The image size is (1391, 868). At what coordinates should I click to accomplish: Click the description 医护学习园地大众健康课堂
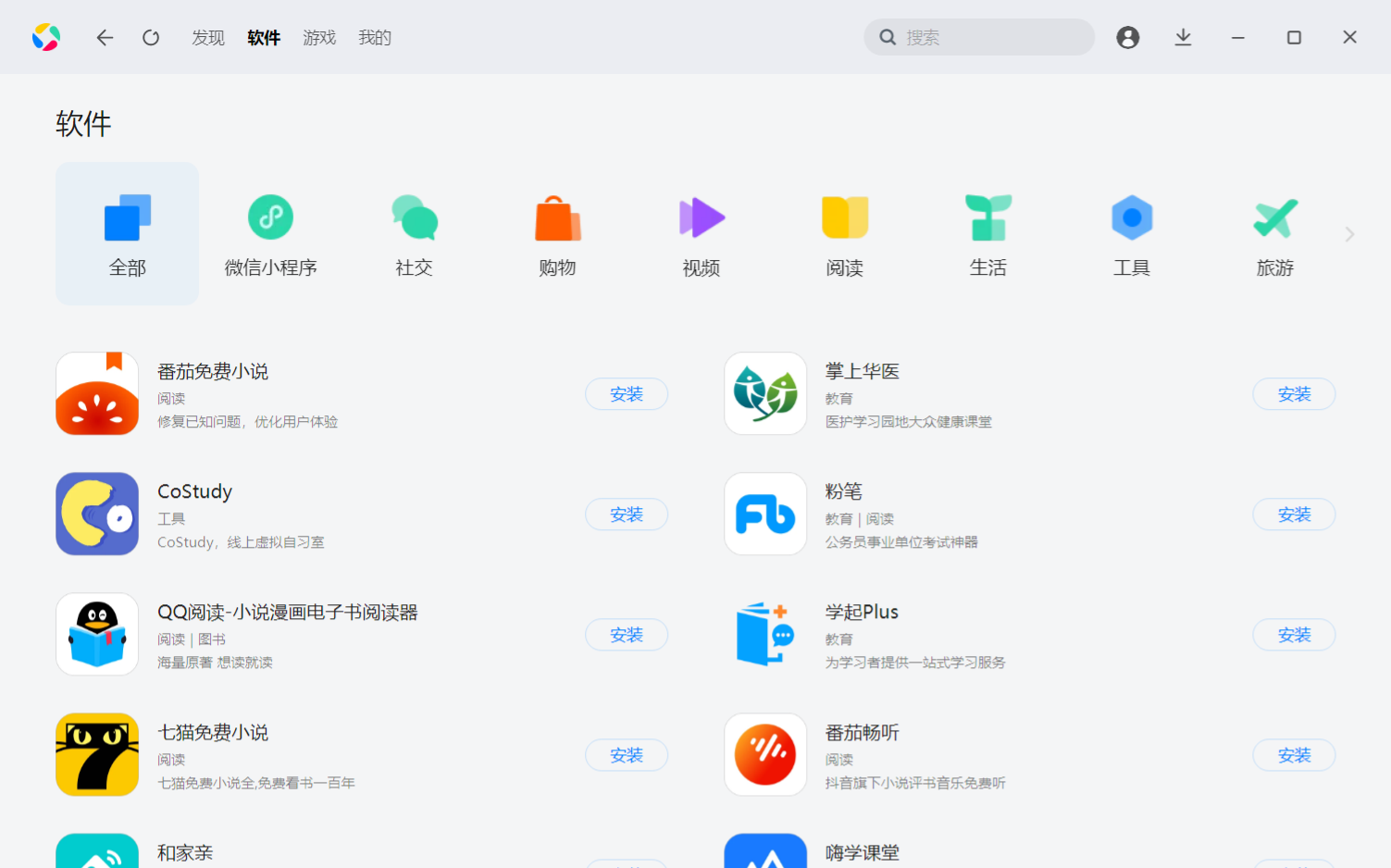909,422
